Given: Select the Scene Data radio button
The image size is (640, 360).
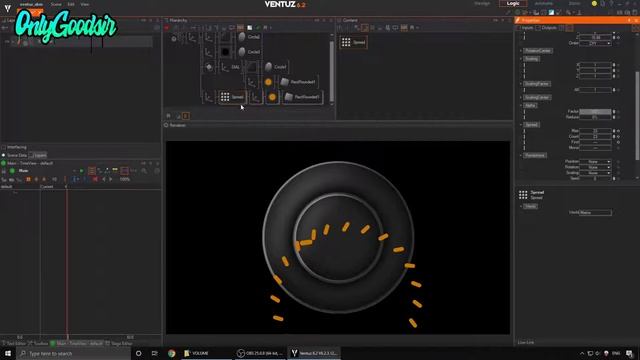Looking at the screenshot, I should click(x=4, y=155).
